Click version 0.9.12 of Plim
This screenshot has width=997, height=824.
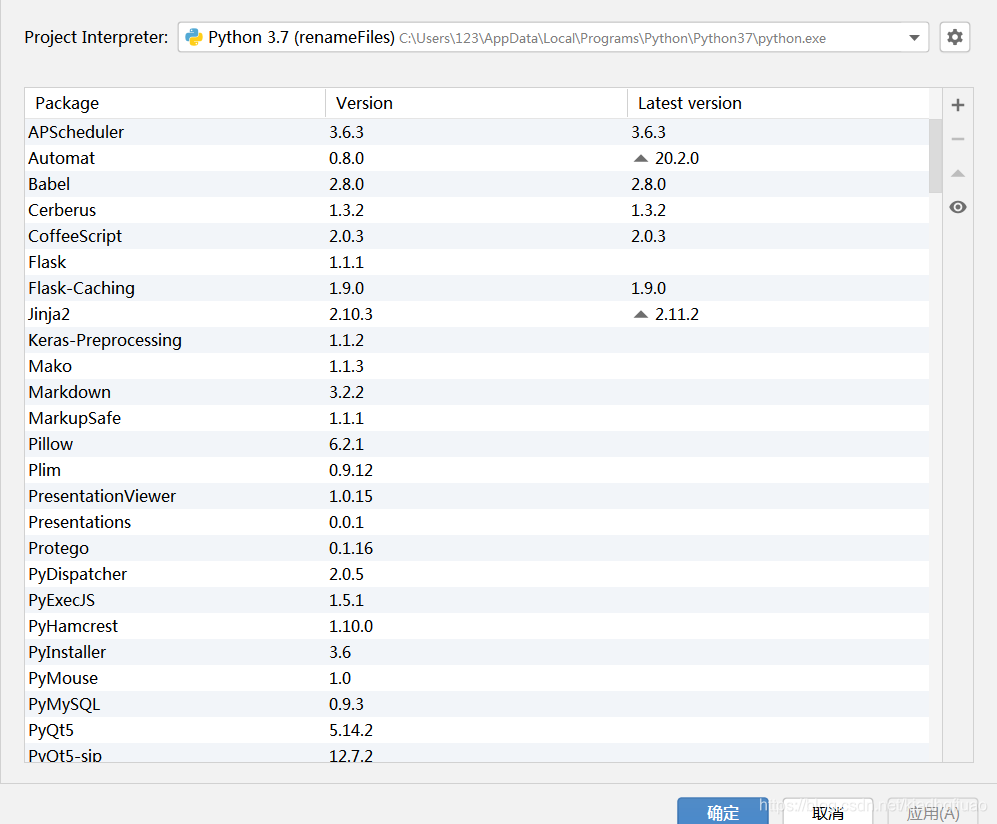[x=351, y=470]
